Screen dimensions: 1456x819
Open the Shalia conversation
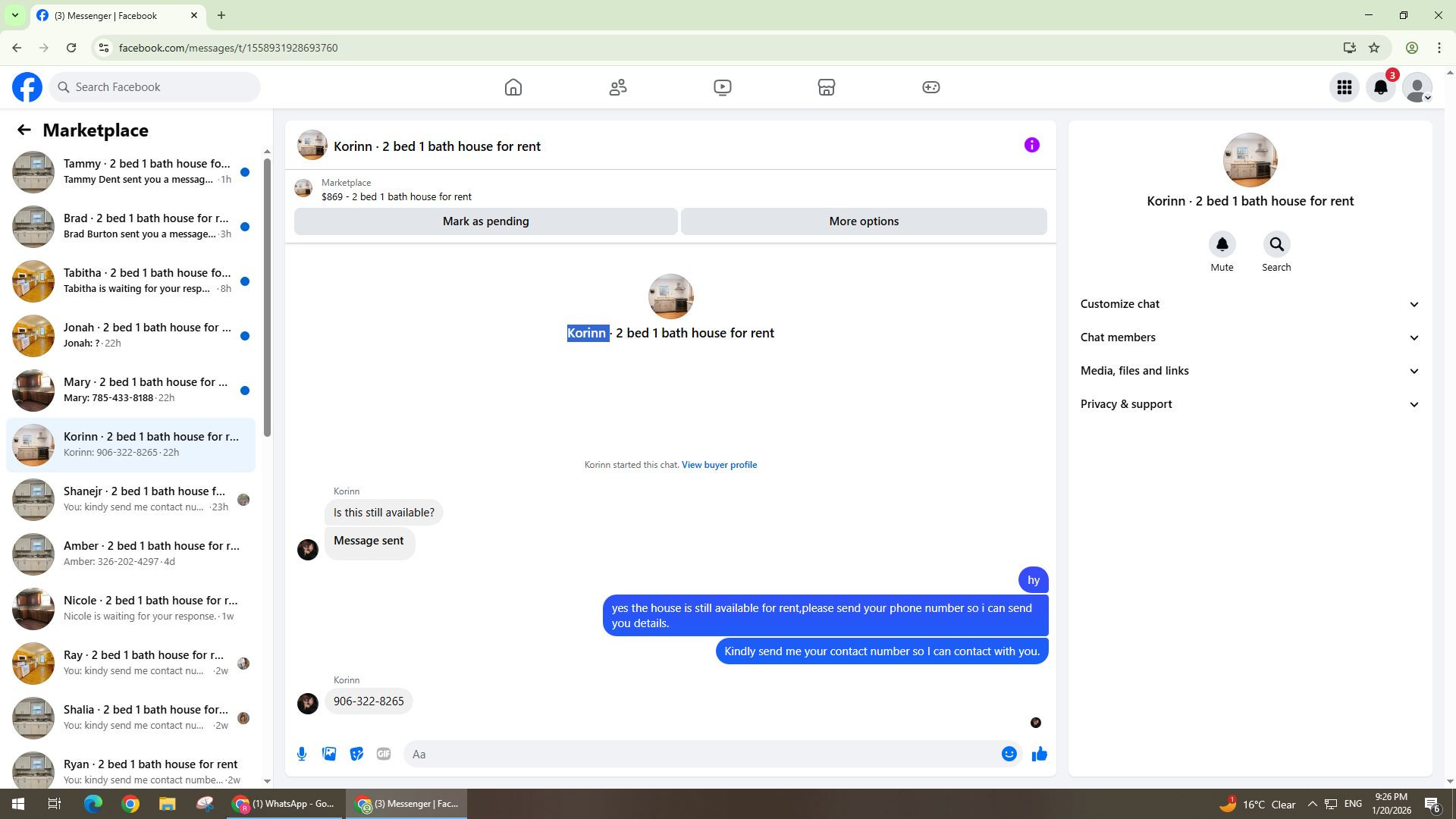pos(130,718)
